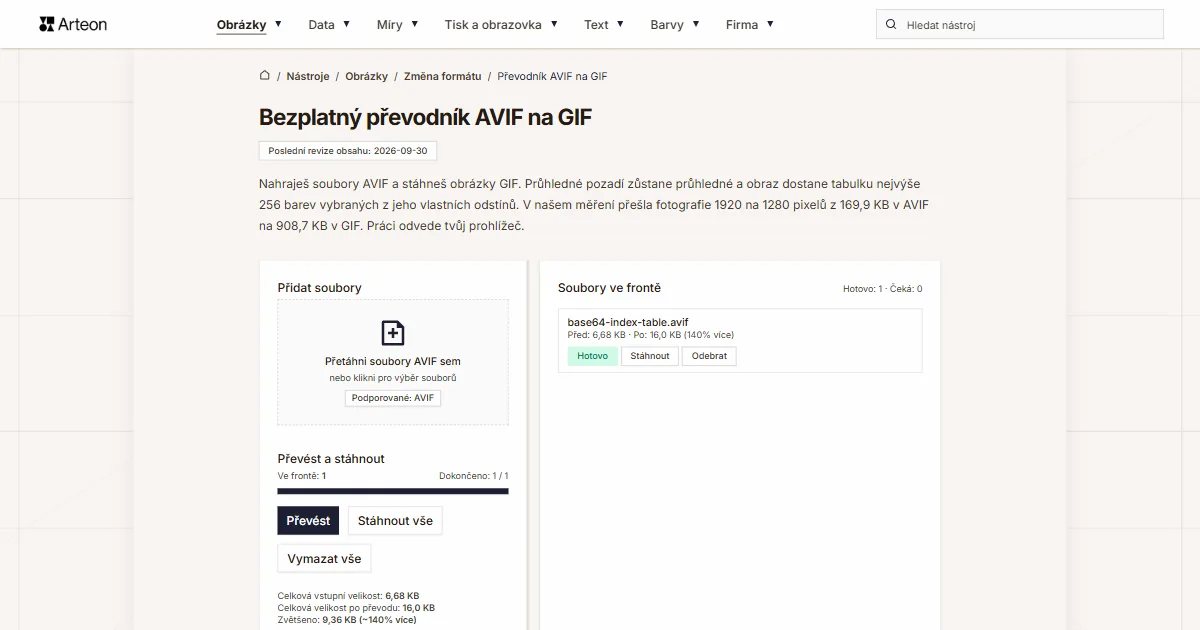Open the Míry menu
The height and width of the screenshot is (630, 1200).
pos(390,25)
